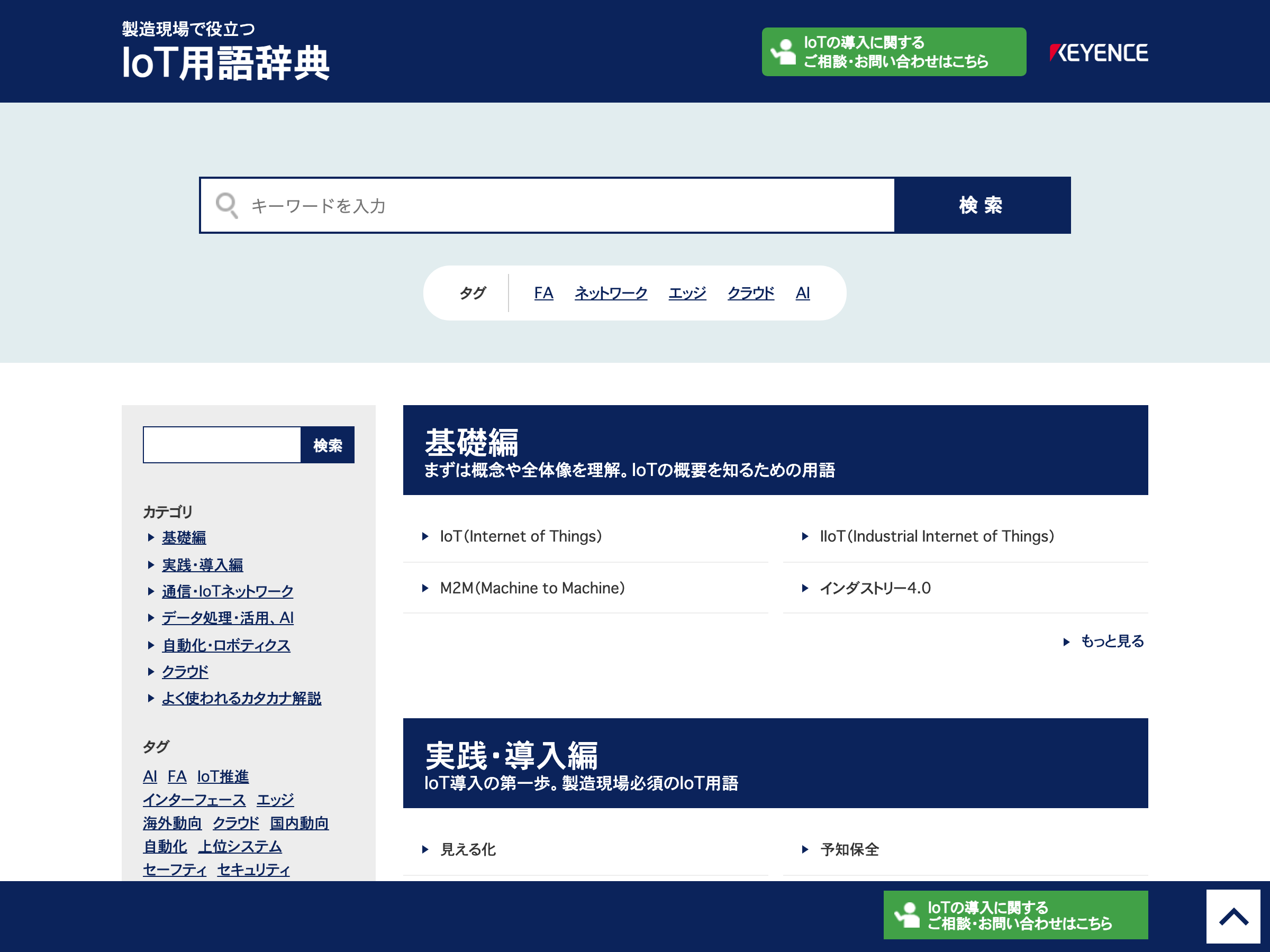Click the FA tag in sidebar
The image size is (1270, 952).
click(x=177, y=776)
